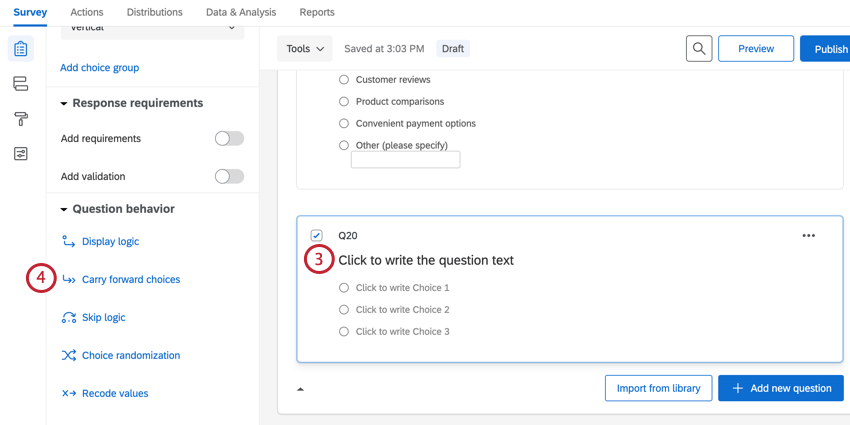Open the survey options sliders icon
The image size is (850, 425).
[21, 154]
